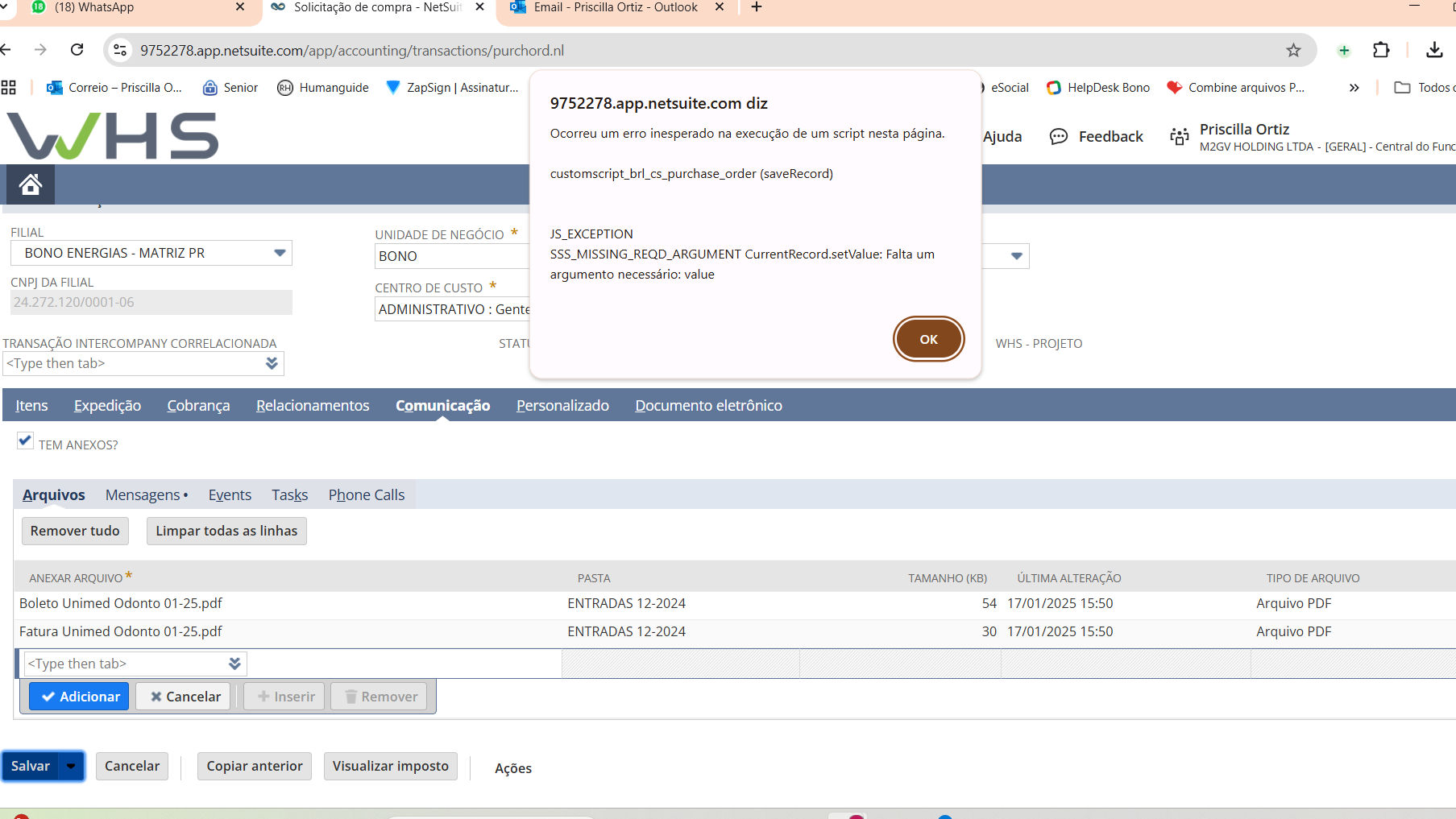Open the Transação Intercompany dropdown arrows
This screenshot has height=819, width=1456.
(x=272, y=363)
